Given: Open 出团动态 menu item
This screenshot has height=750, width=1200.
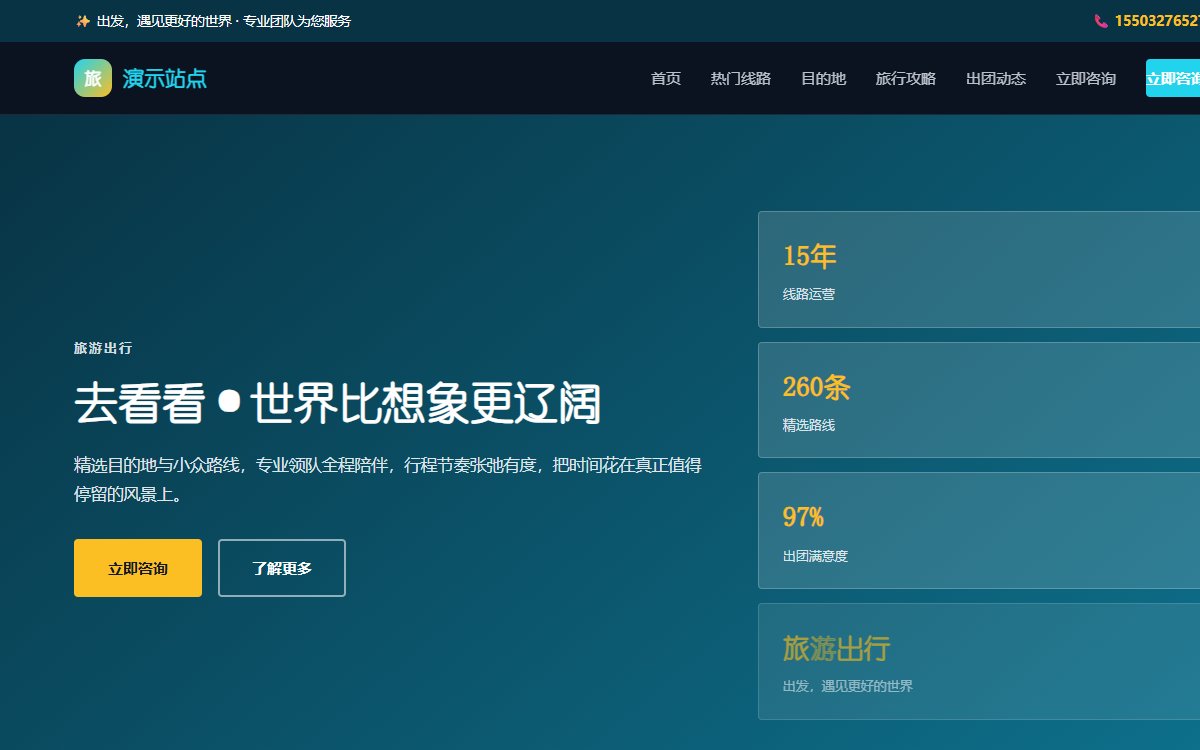Looking at the screenshot, I should [x=996, y=78].
